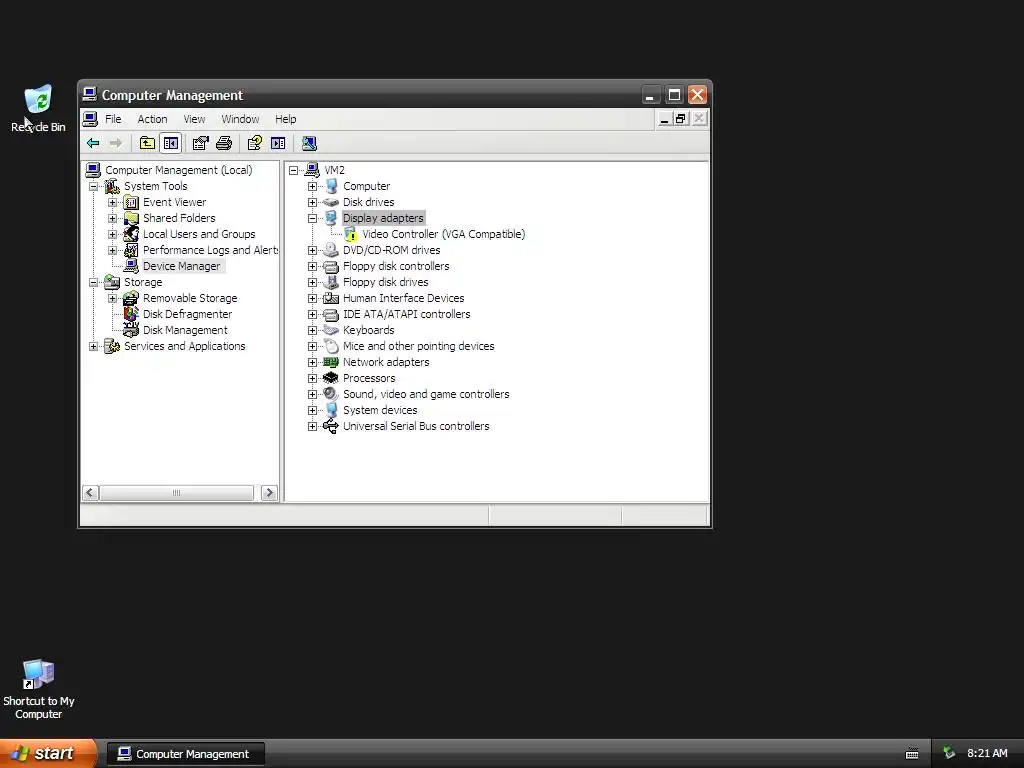Select Video Controller (VGA Compatible) device
This screenshot has height=768, width=1024.
[443, 234]
